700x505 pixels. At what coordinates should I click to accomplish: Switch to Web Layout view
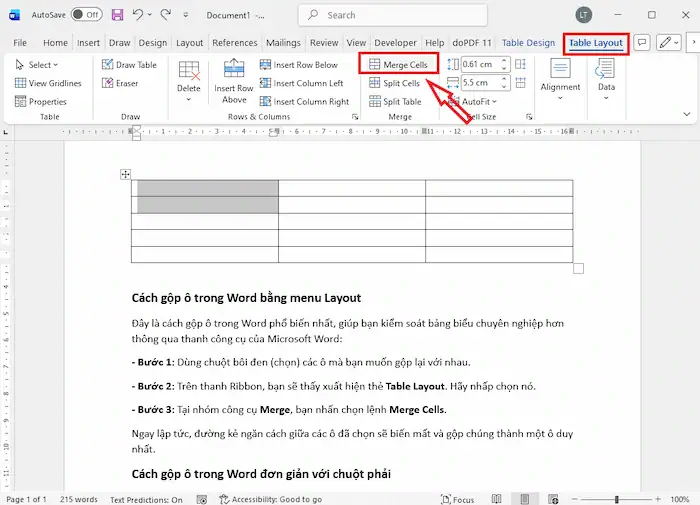554,499
